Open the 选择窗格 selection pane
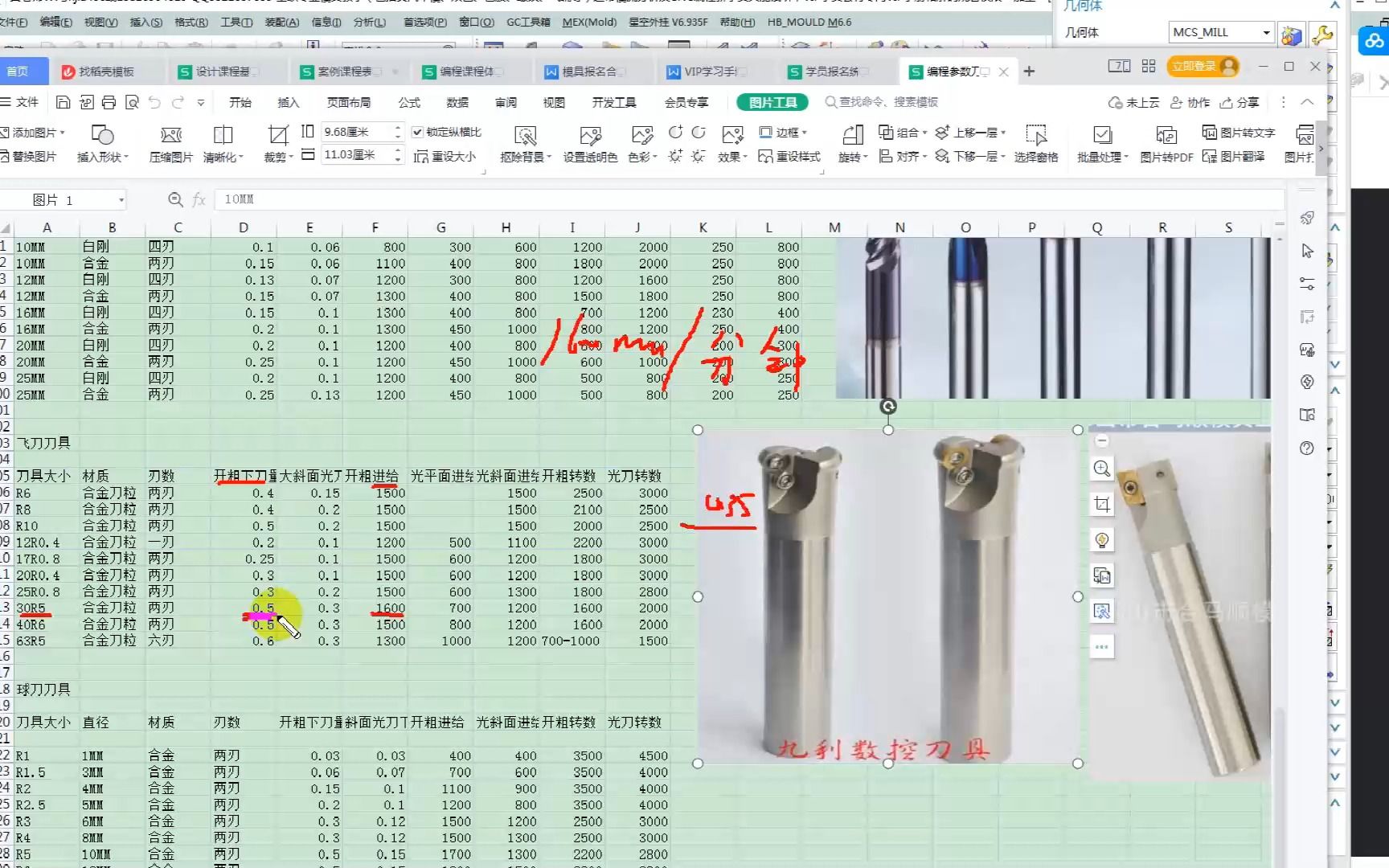 (1036, 143)
